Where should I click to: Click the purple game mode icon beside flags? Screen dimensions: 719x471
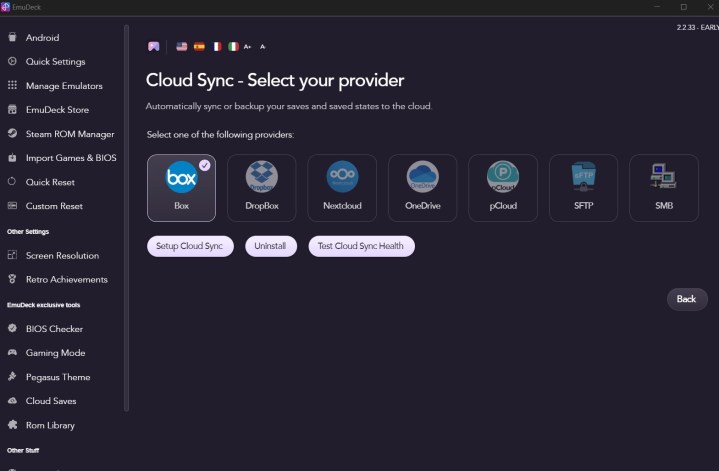(154, 46)
